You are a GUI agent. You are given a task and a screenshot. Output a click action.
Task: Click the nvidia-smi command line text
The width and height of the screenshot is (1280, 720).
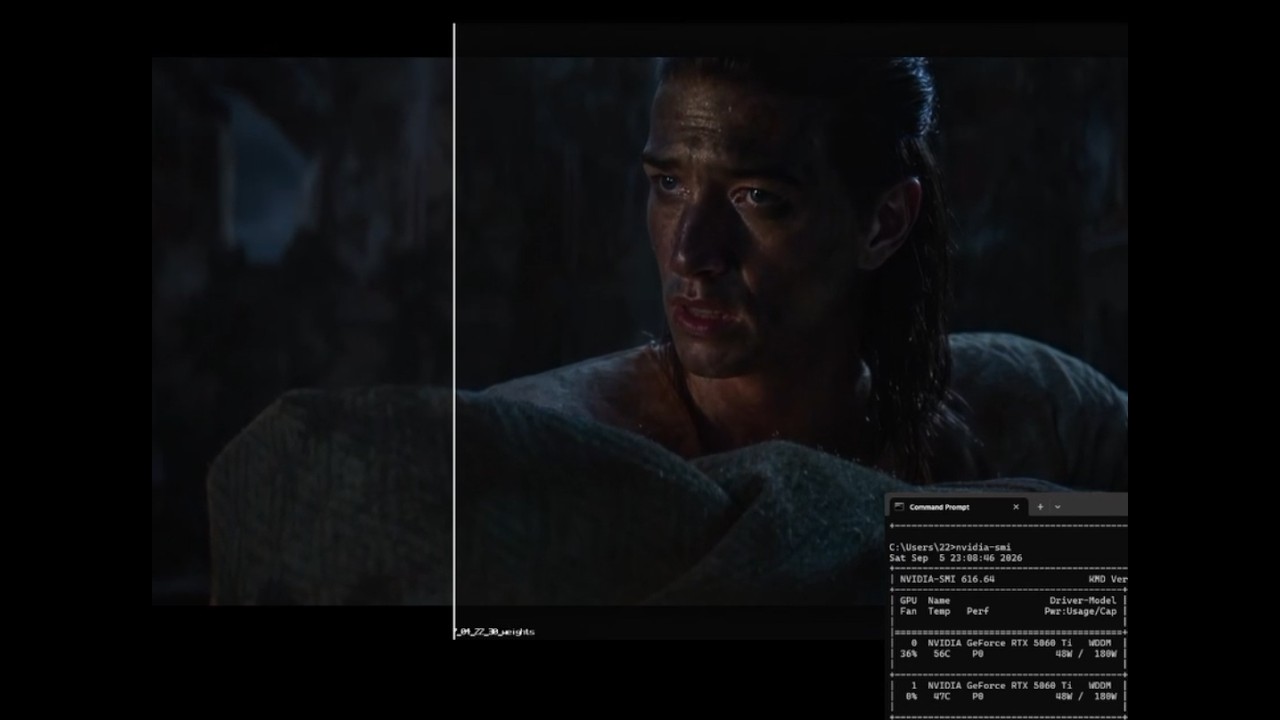950,547
